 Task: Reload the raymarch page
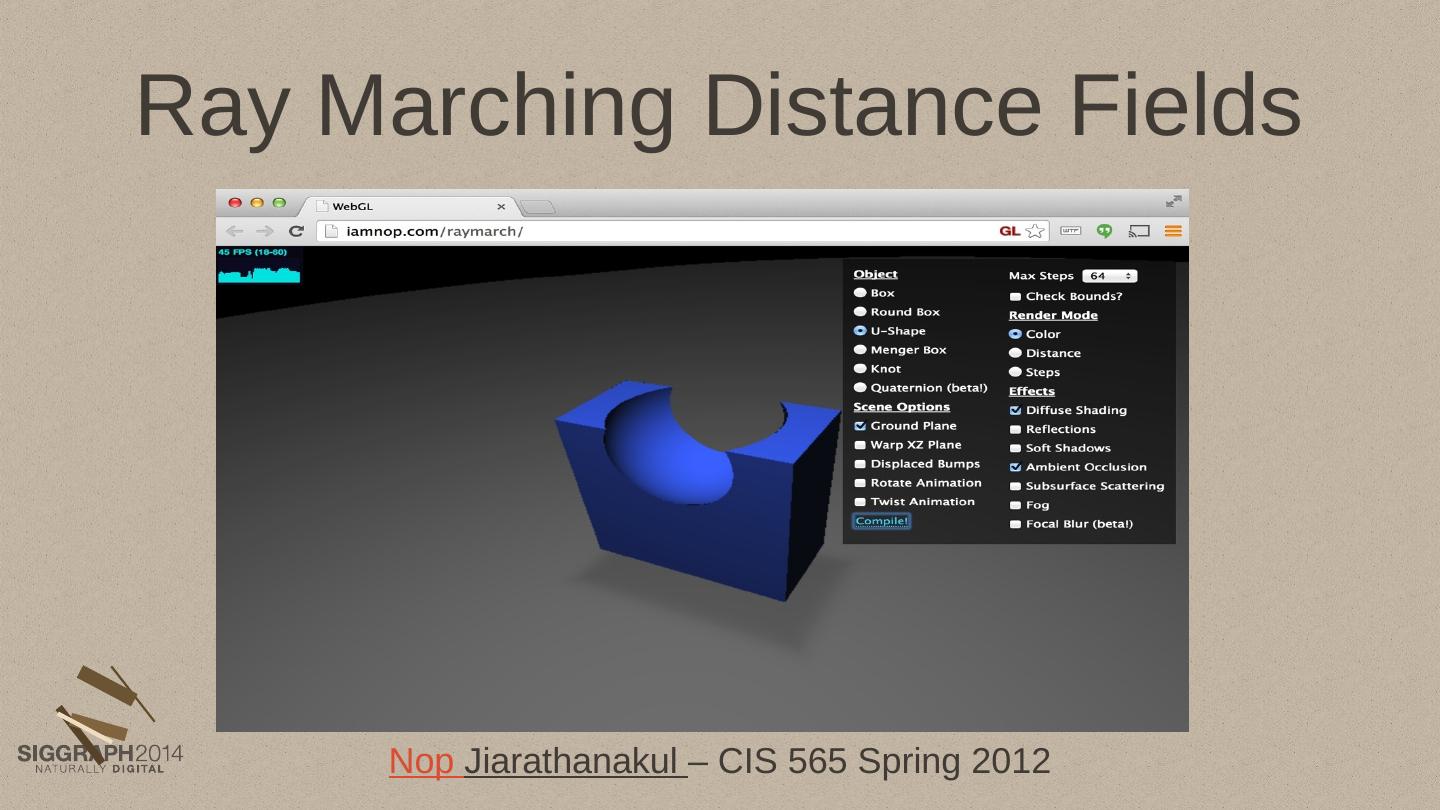tap(296, 231)
